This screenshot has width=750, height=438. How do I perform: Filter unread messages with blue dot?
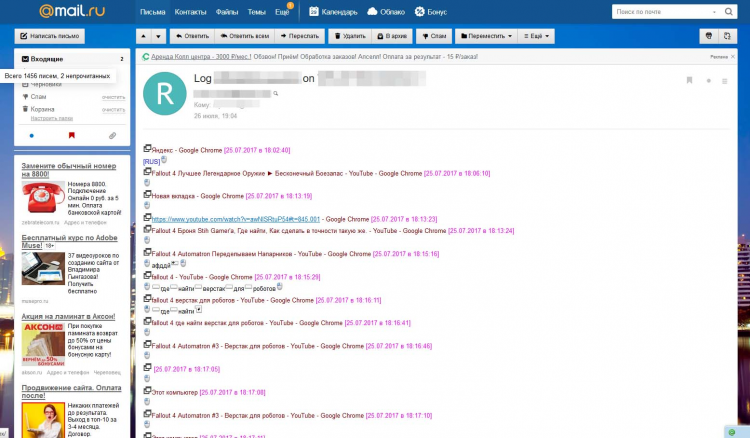pos(32,136)
